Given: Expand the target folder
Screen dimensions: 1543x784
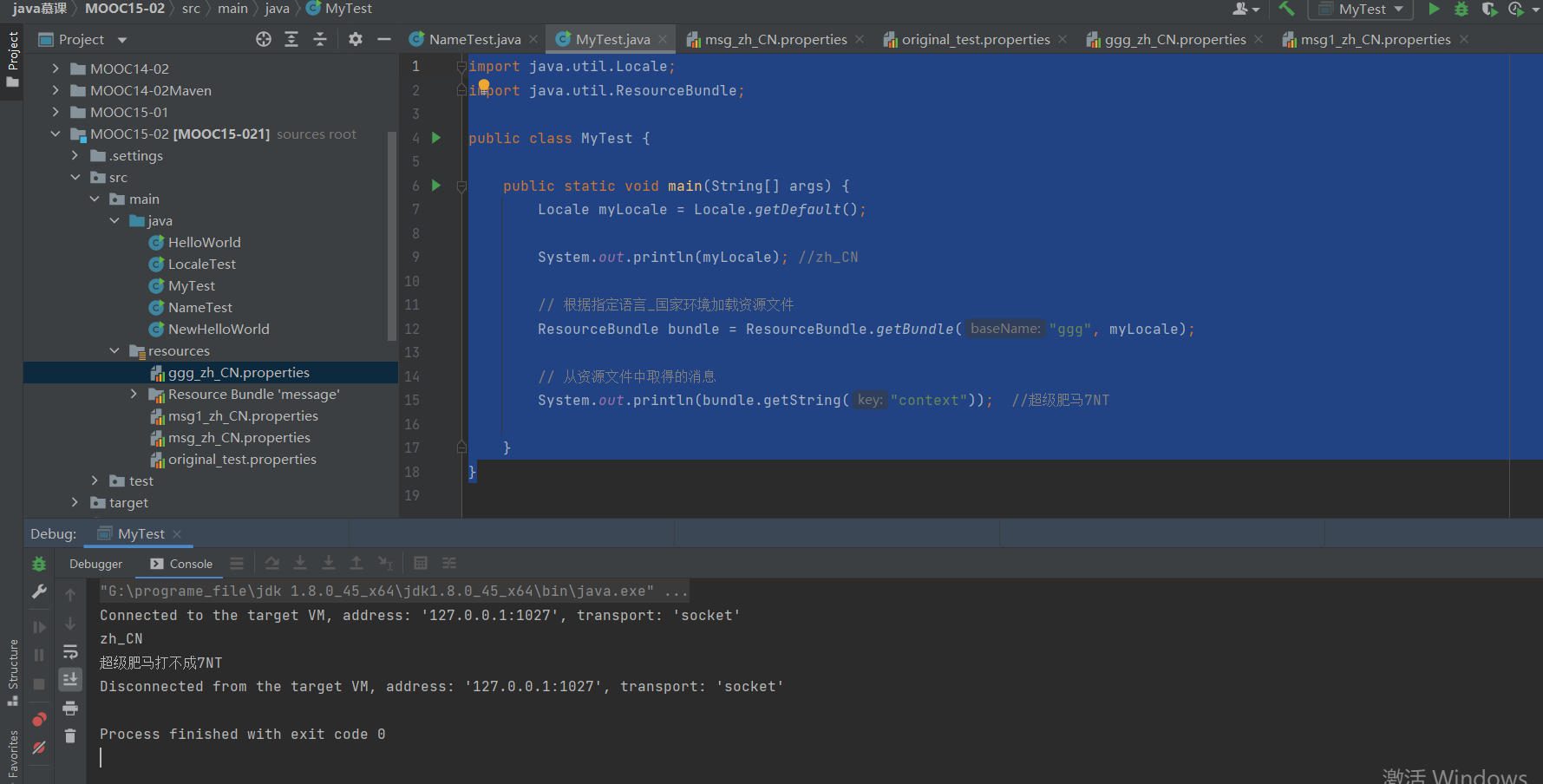Looking at the screenshot, I should [x=75, y=502].
